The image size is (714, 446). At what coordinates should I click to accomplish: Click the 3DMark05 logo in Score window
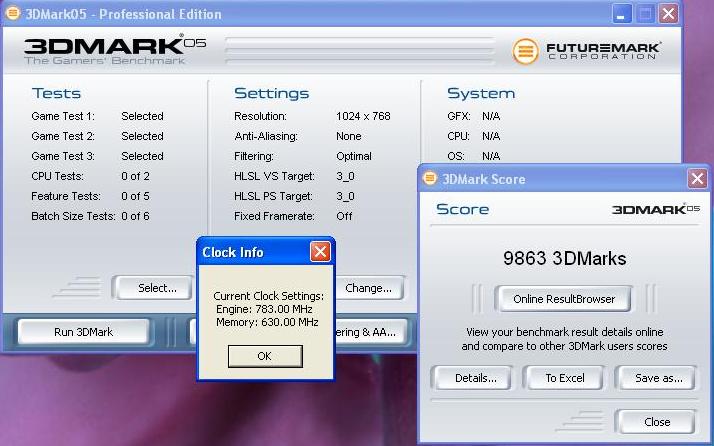coord(656,209)
